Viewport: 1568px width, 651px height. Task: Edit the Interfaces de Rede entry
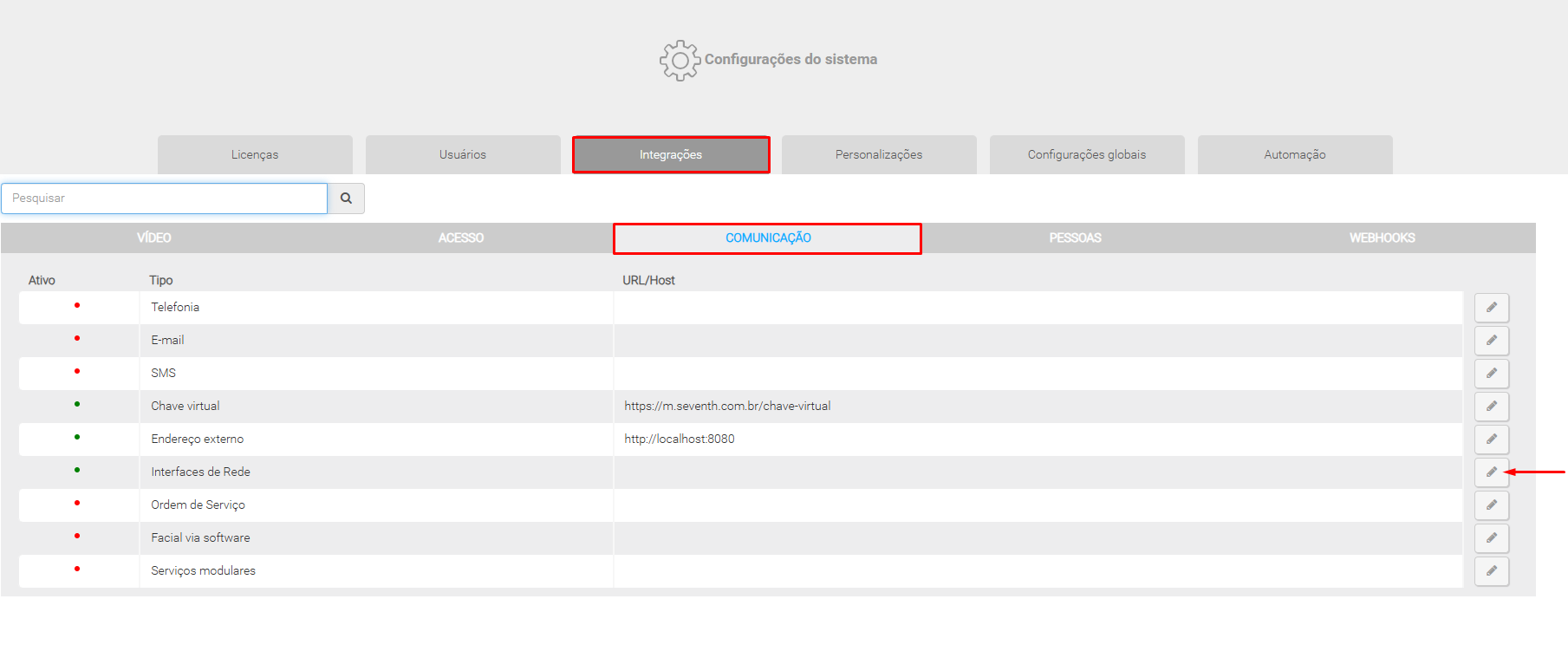[1491, 472]
